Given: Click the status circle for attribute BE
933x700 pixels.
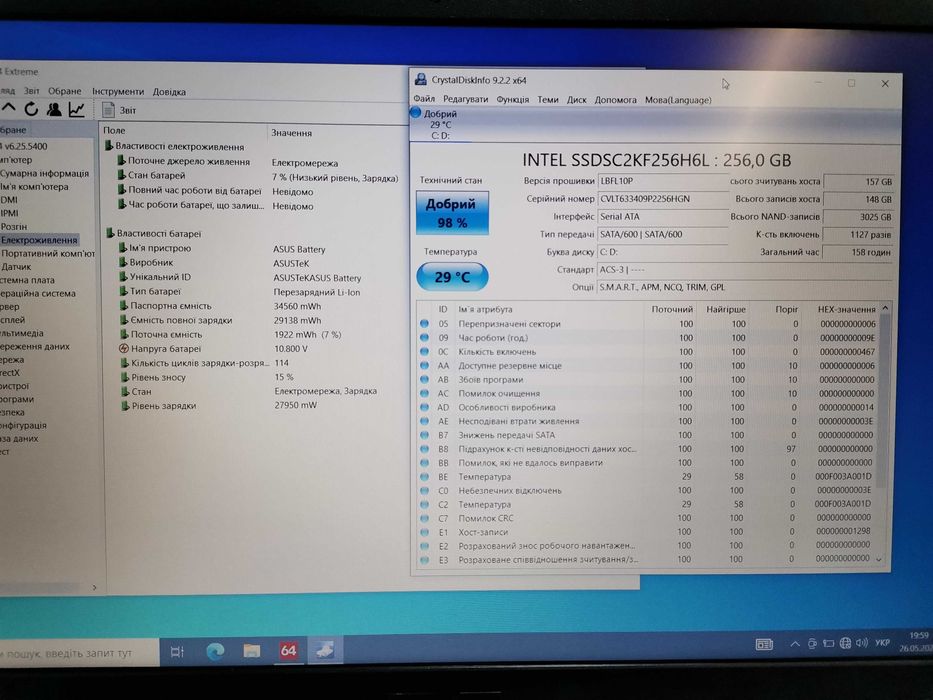Looking at the screenshot, I should click(x=424, y=476).
